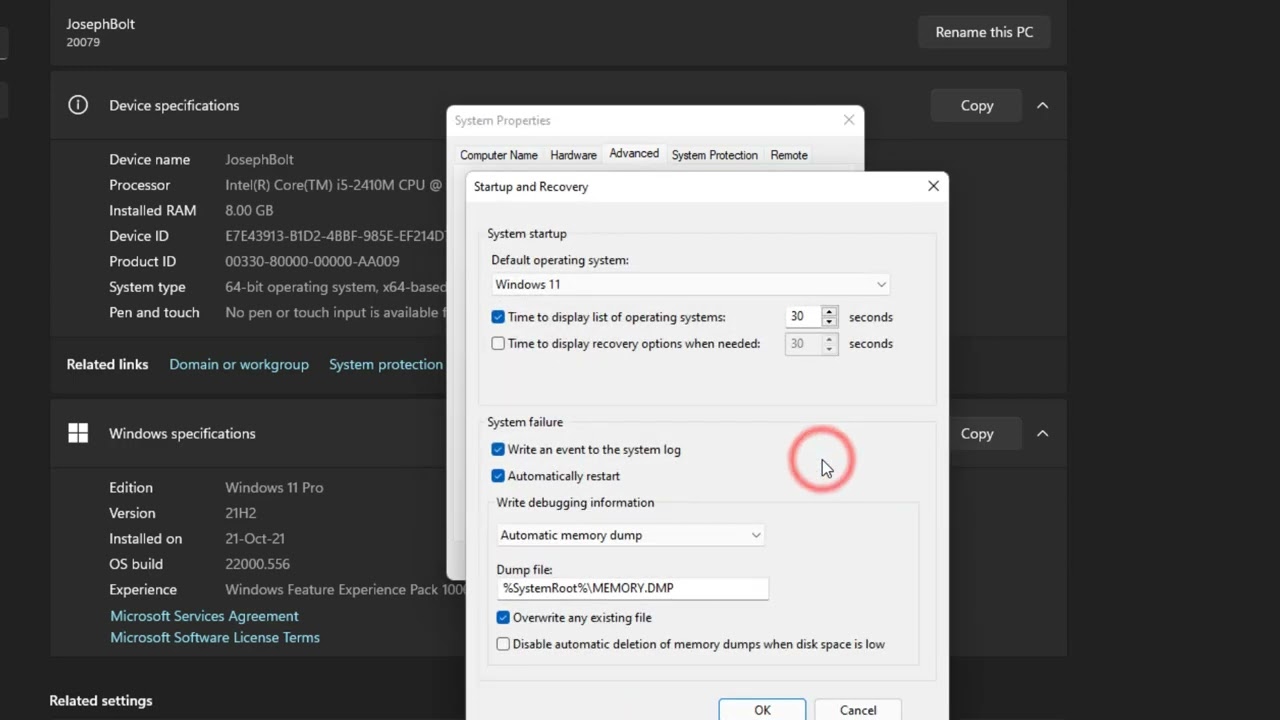Open the Default operating system dropdown
The height and width of the screenshot is (720, 1280).
[690, 284]
